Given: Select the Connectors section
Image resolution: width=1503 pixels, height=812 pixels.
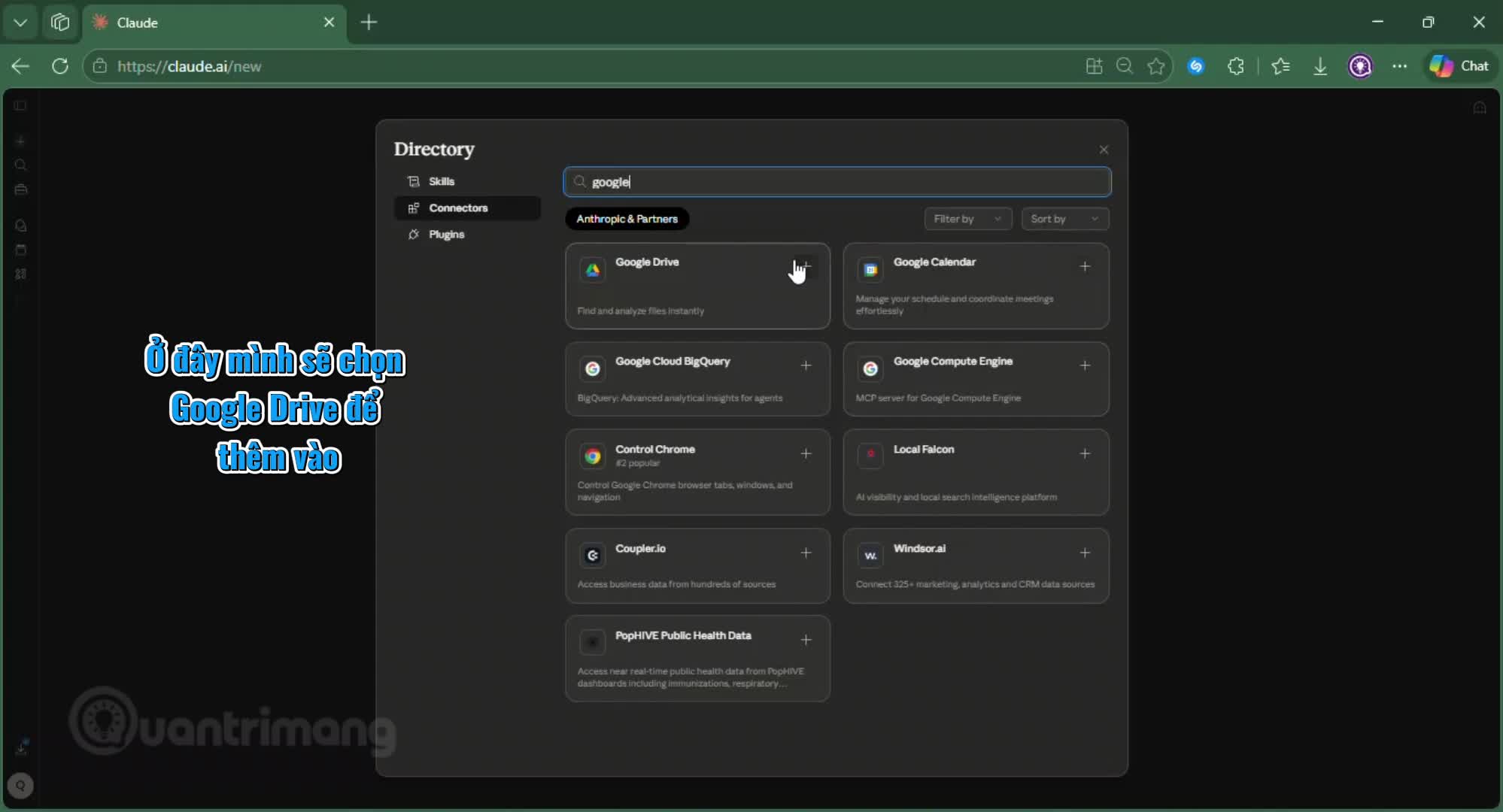Looking at the screenshot, I should [467, 208].
